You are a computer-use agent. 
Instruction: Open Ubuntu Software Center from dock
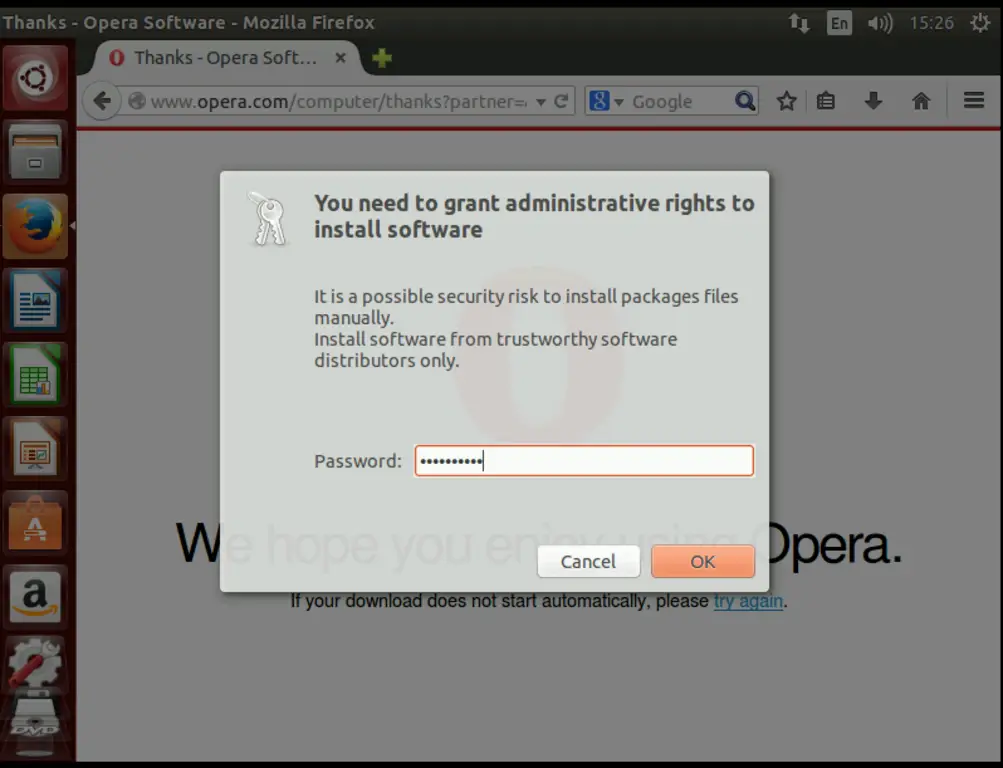coord(35,523)
